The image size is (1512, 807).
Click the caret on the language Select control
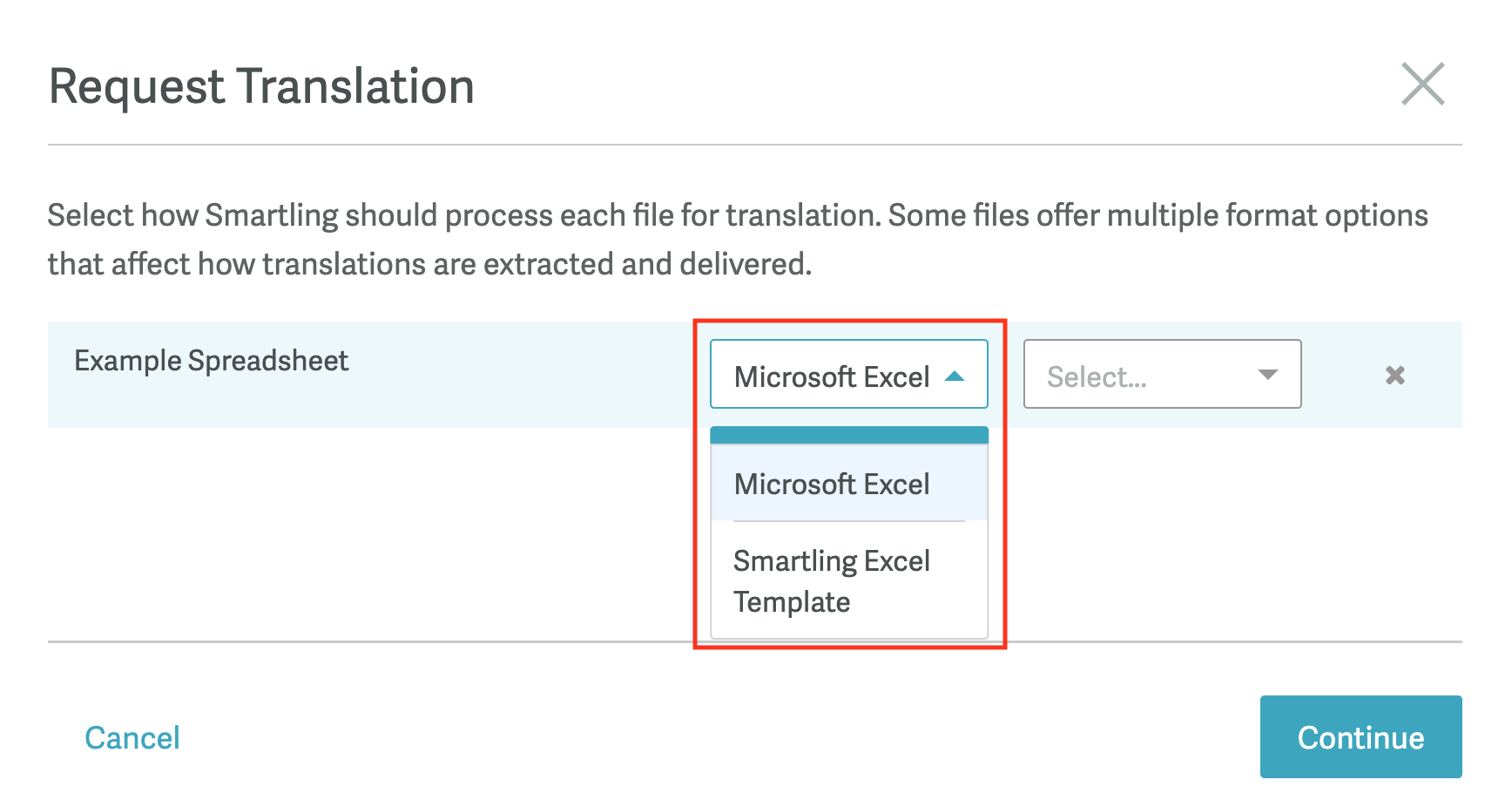click(x=1267, y=375)
